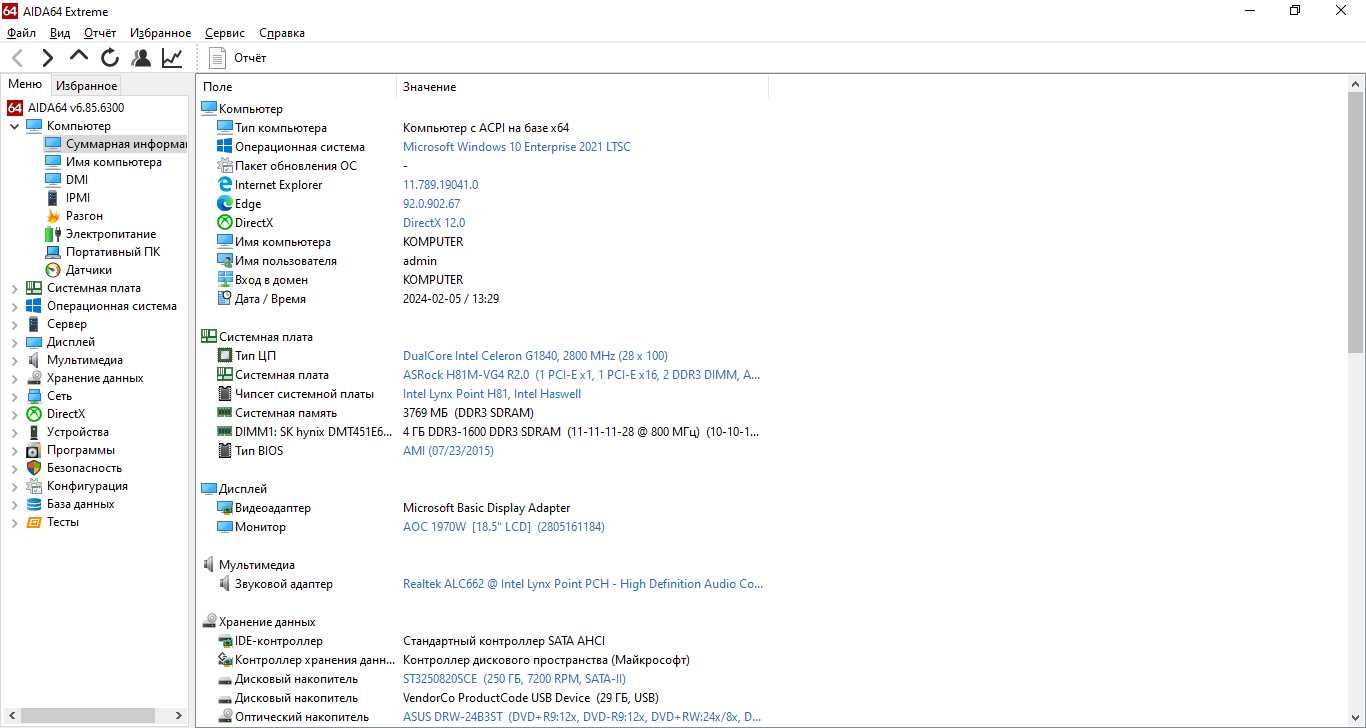Expand the DirectX tree node in sidebar

pyautogui.click(x=15, y=414)
